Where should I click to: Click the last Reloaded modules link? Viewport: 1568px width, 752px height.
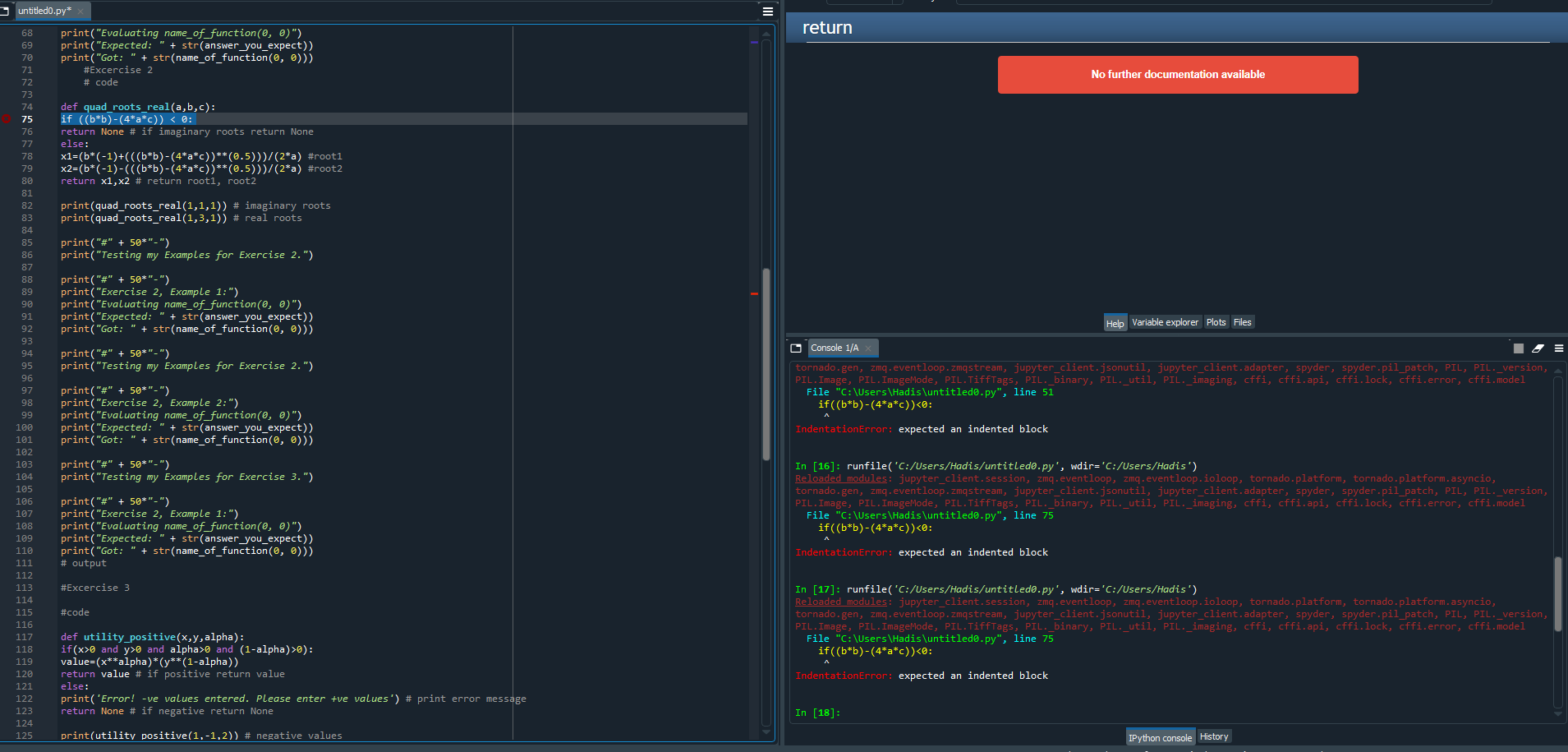click(841, 602)
